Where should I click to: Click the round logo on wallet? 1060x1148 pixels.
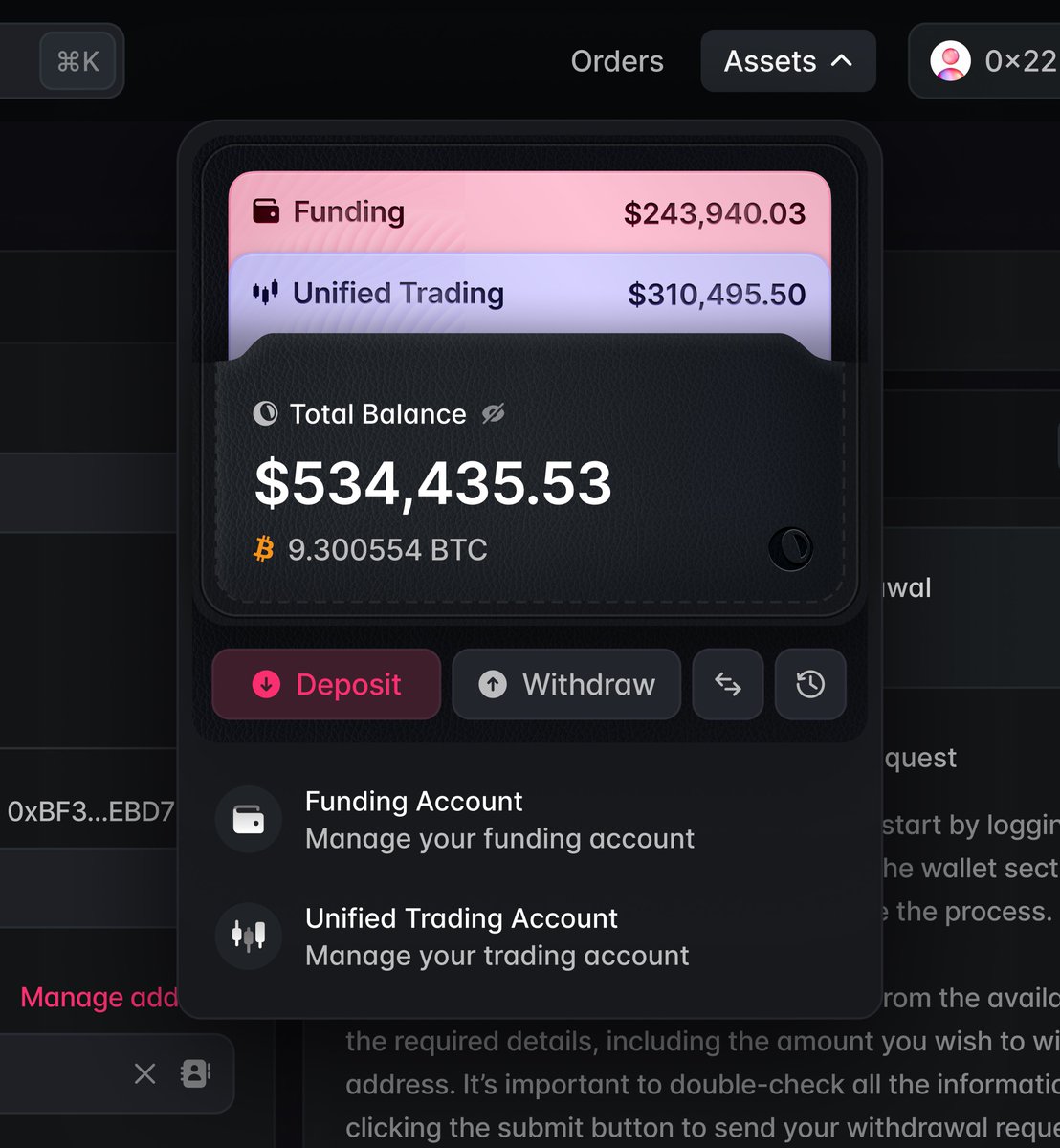(x=790, y=549)
